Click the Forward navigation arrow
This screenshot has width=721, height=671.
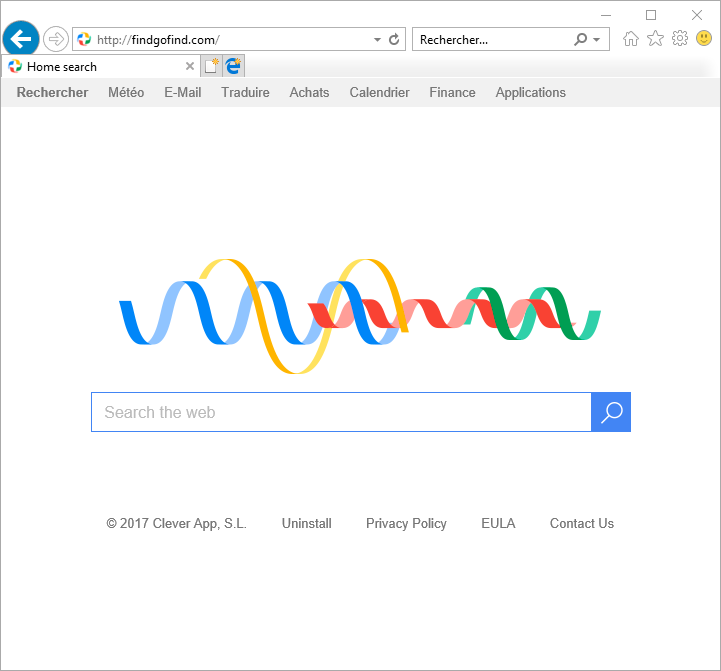(x=56, y=39)
